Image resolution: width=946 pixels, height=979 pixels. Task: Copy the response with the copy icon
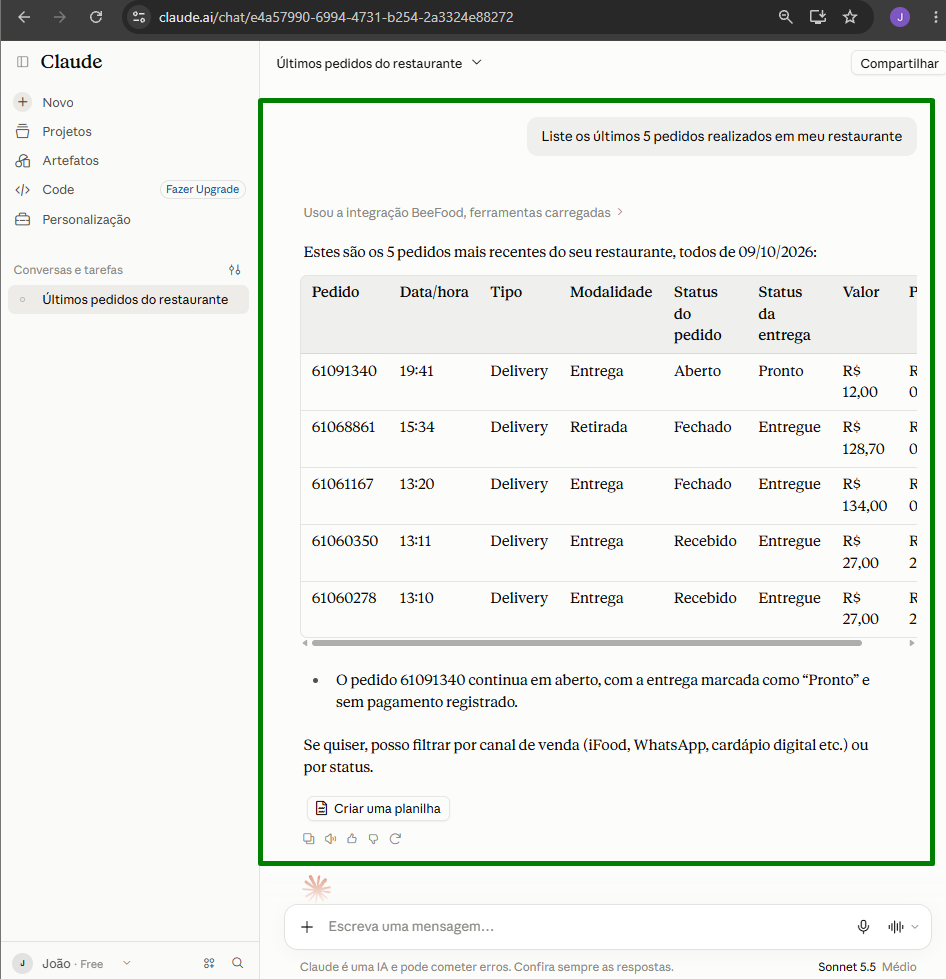(308, 839)
